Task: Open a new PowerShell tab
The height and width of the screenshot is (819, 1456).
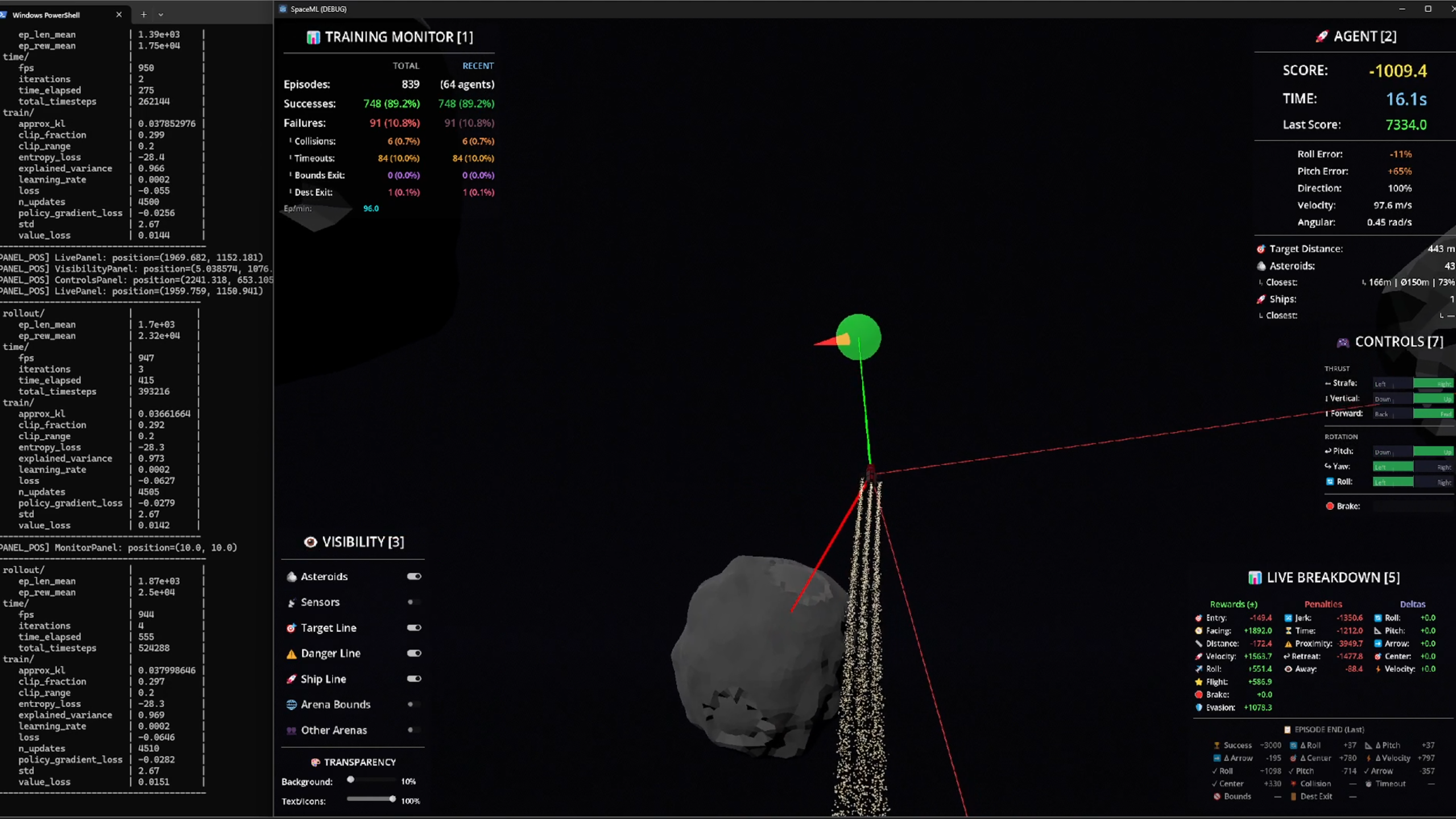Action: (143, 15)
